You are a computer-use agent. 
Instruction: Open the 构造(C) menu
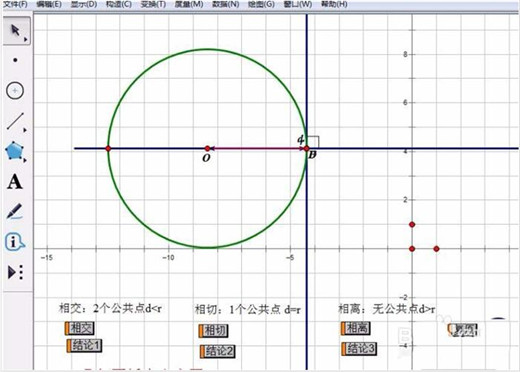[118, 4]
